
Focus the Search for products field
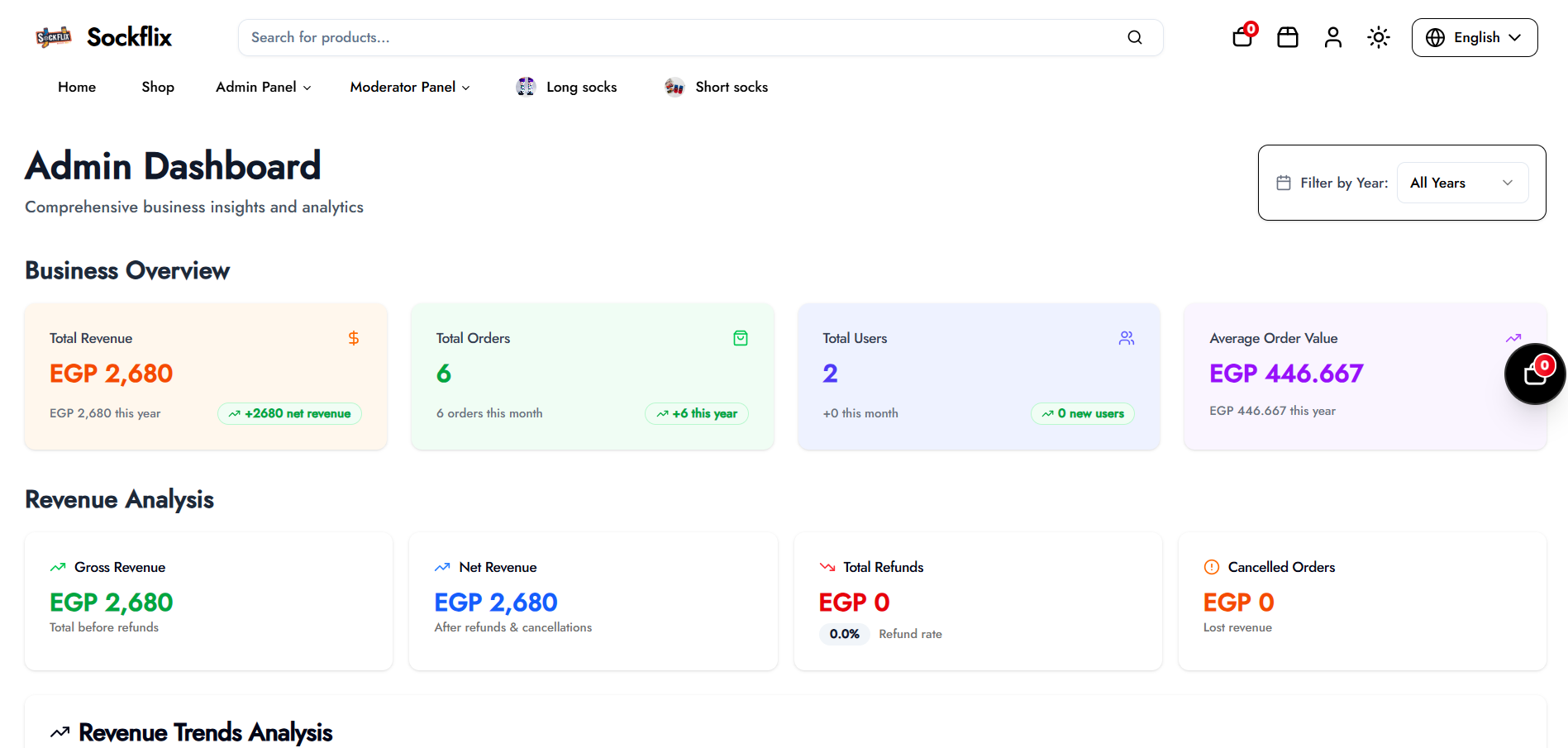click(701, 37)
